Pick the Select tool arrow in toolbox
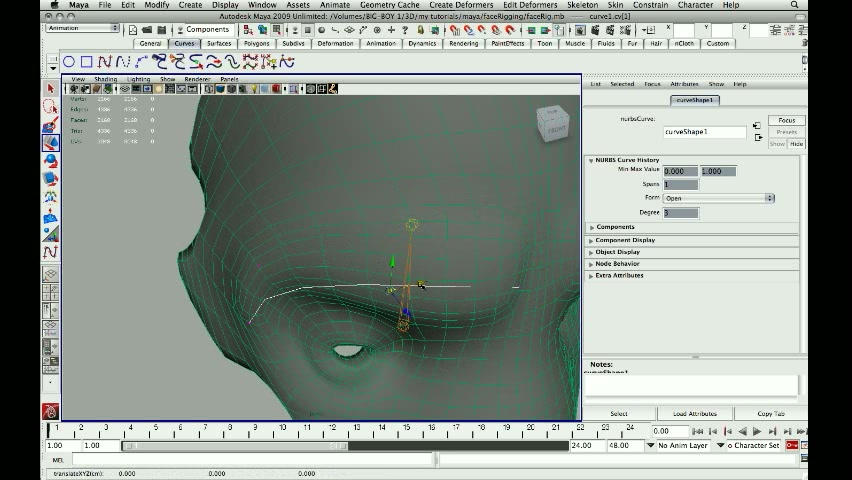 51,89
